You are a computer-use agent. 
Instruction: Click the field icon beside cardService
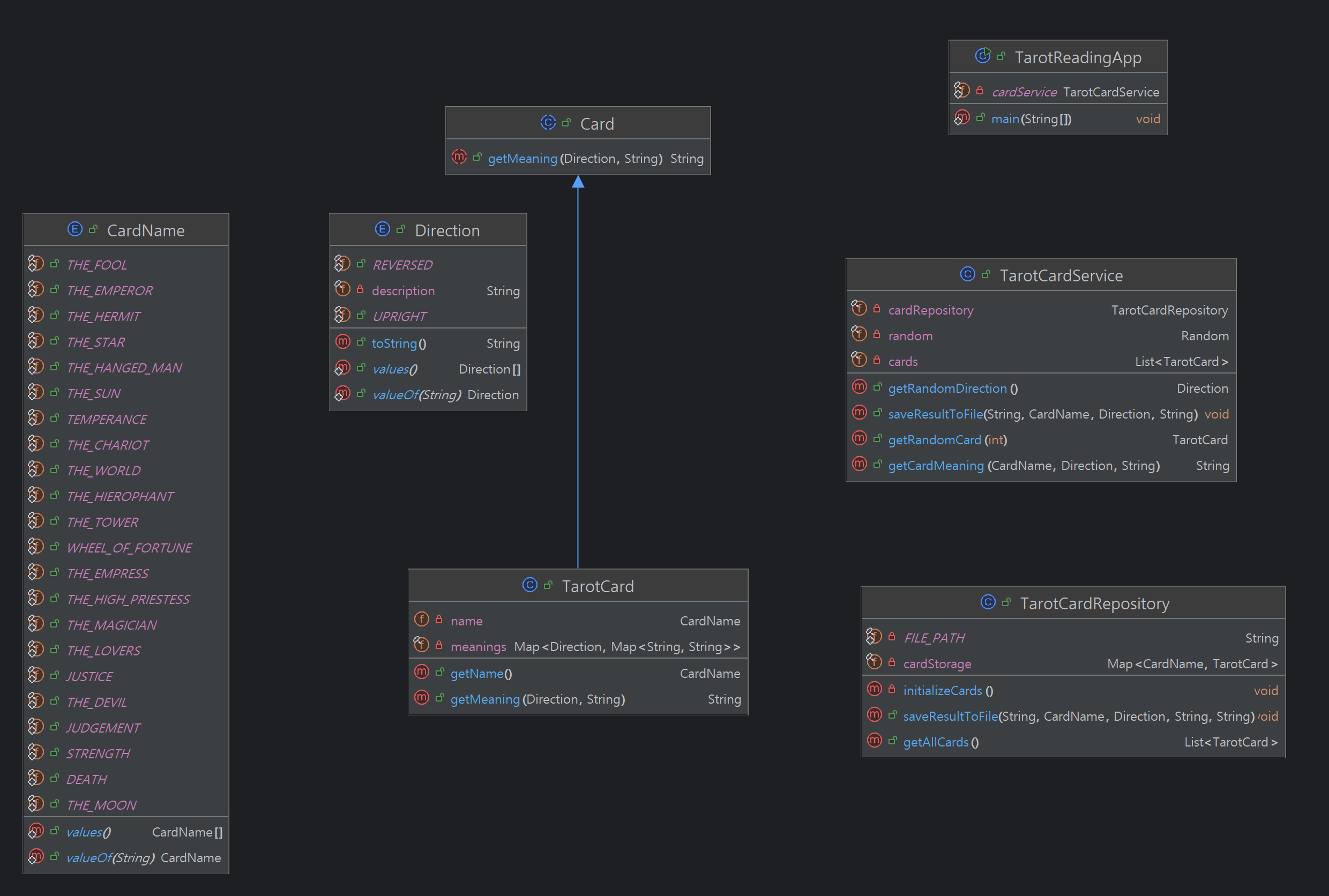[x=961, y=90]
